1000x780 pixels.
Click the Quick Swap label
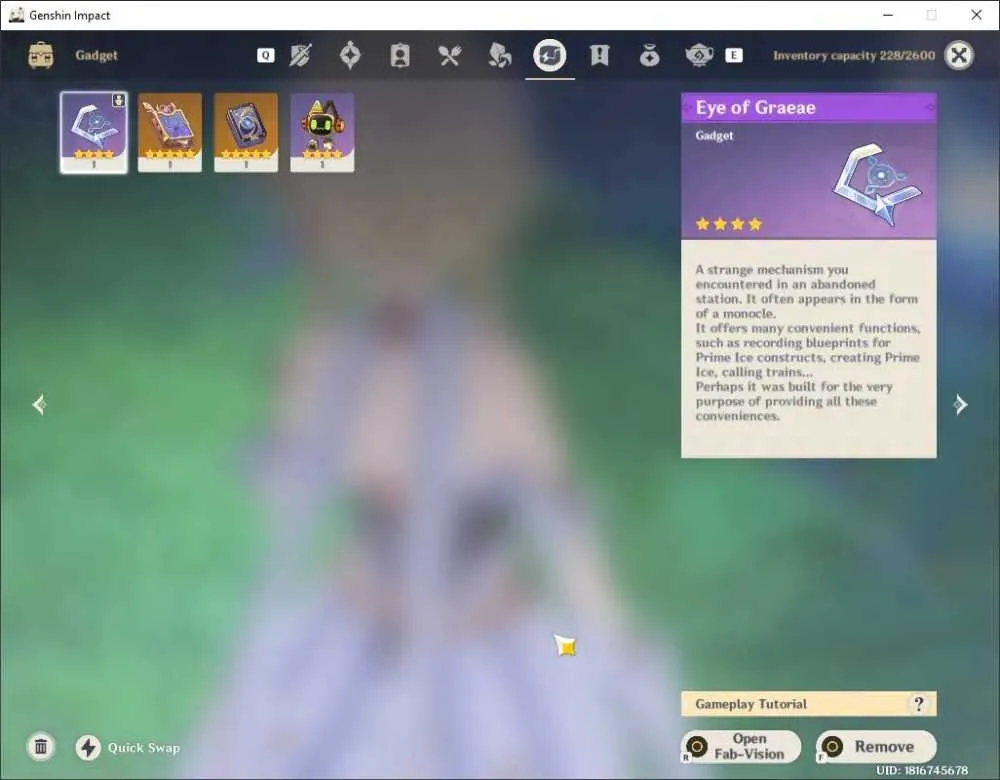144,747
